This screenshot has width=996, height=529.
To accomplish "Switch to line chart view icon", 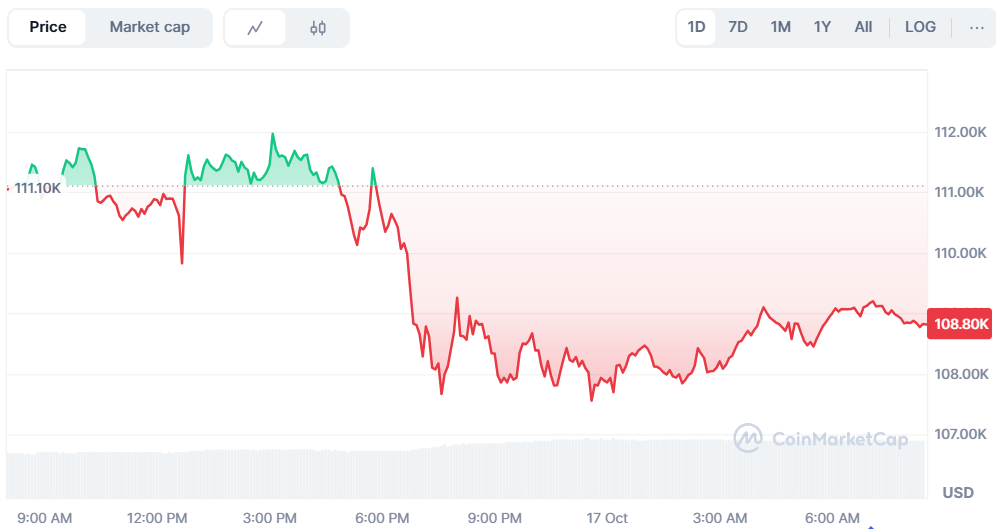I will tap(255, 28).
